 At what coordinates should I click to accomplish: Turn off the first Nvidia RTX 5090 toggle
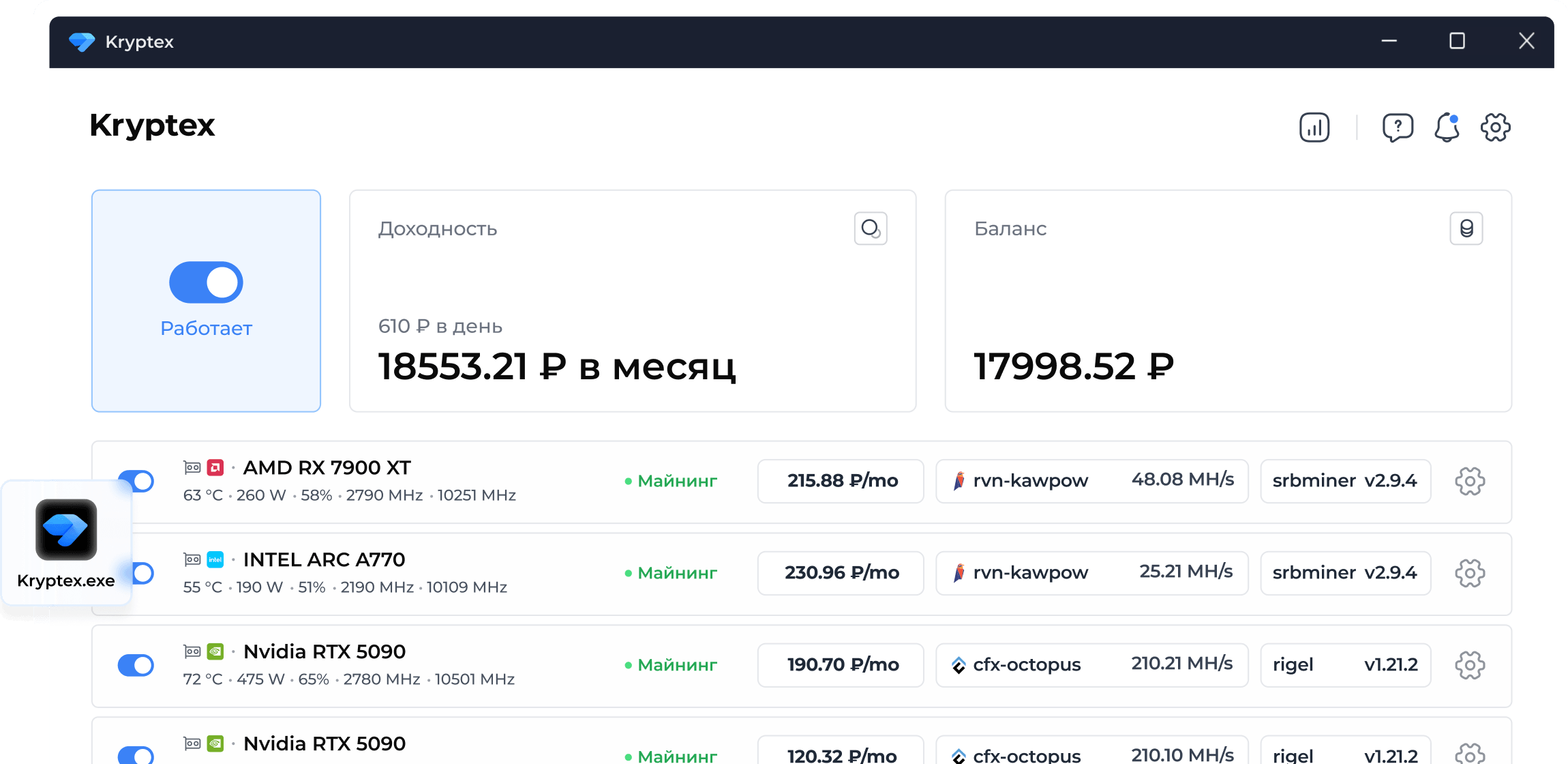(136, 665)
